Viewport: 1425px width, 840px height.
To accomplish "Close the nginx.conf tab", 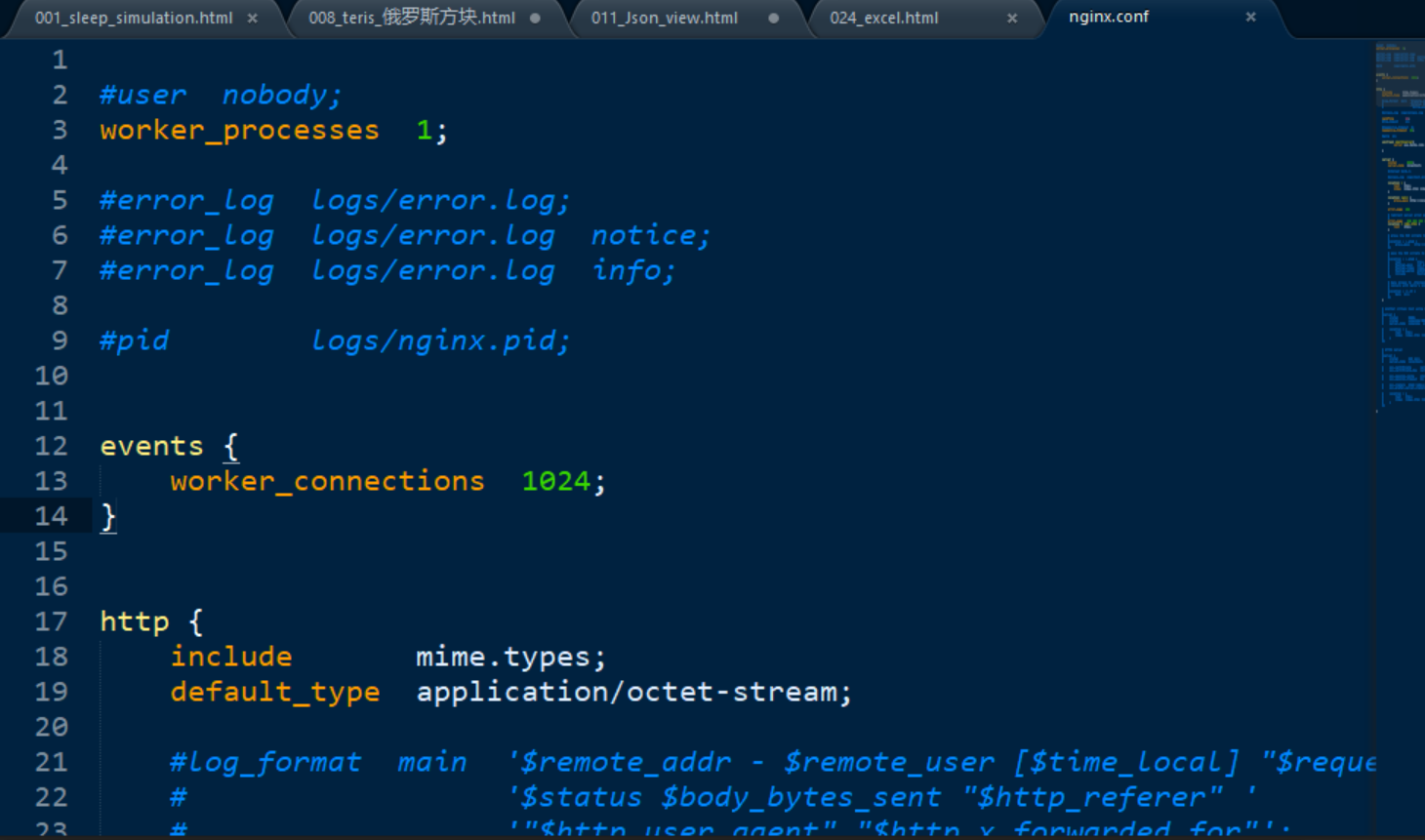I will (1250, 17).
